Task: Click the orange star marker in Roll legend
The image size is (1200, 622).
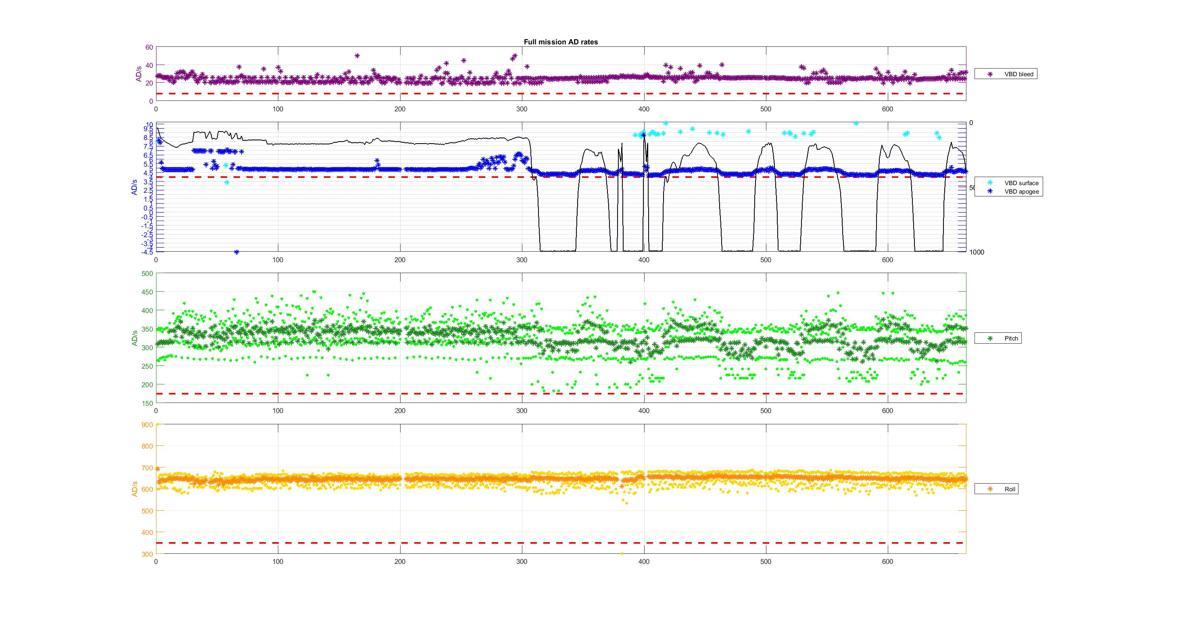Action: (x=991, y=489)
